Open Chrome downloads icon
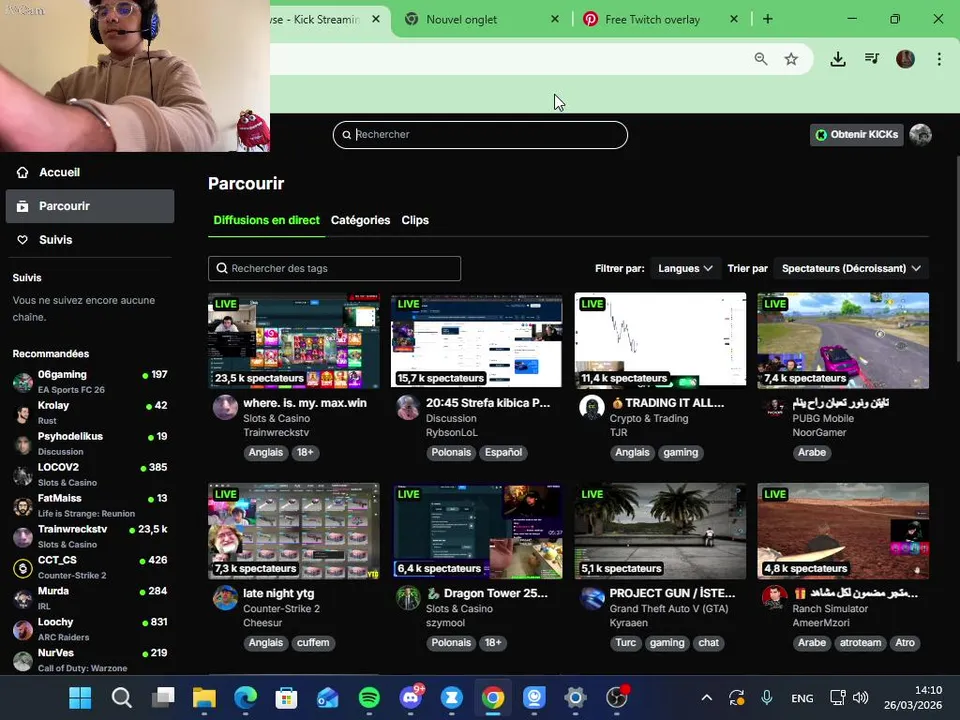Image resolution: width=960 pixels, height=720 pixels. click(x=838, y=59)
